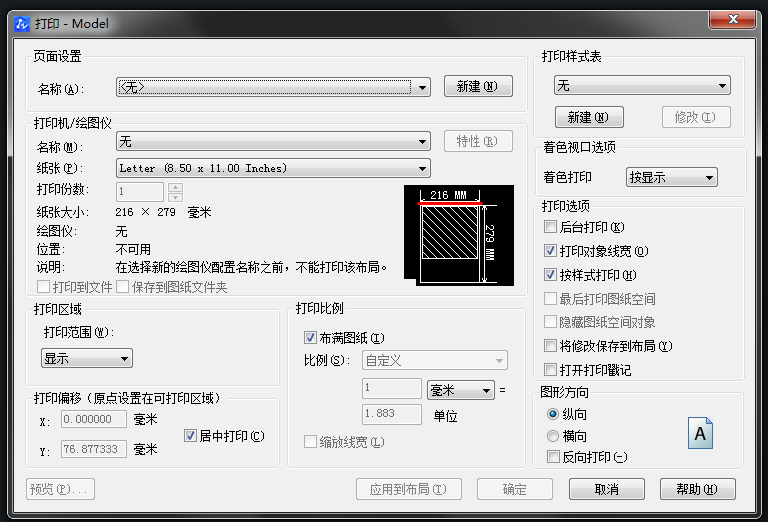Click the page orientation preview icon

pos(701,433)
